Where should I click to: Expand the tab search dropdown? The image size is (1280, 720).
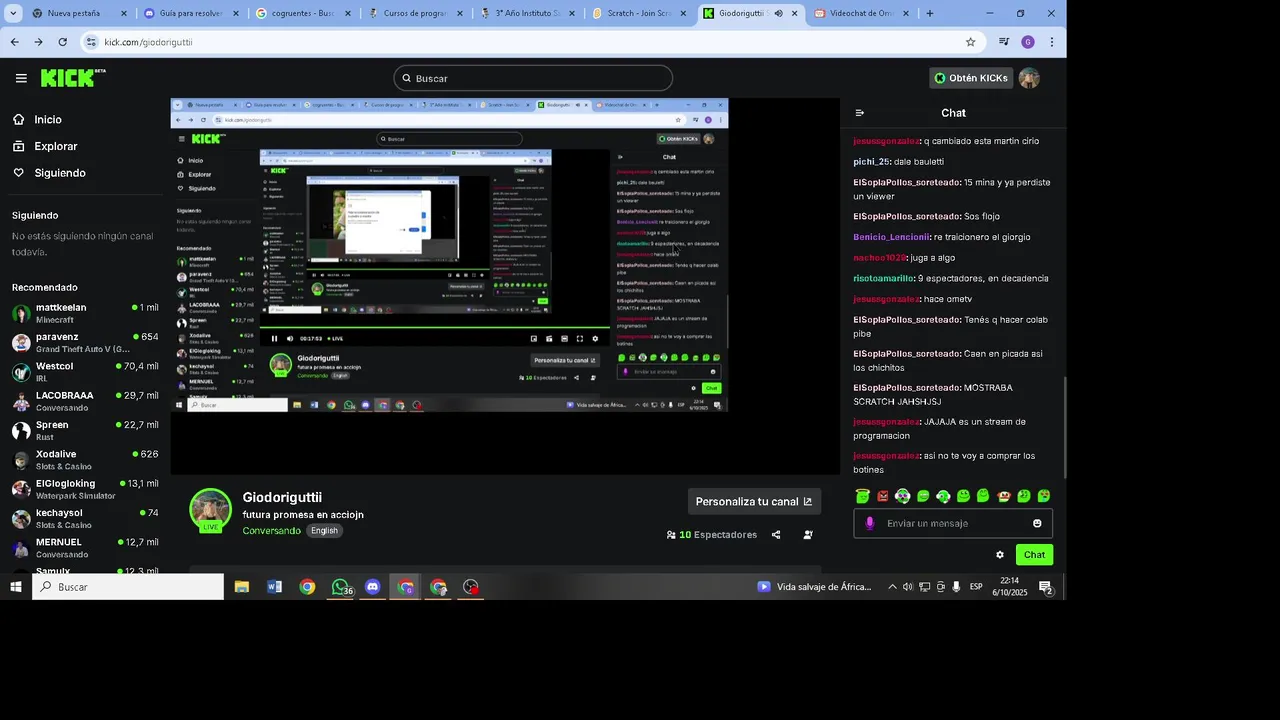13,14
